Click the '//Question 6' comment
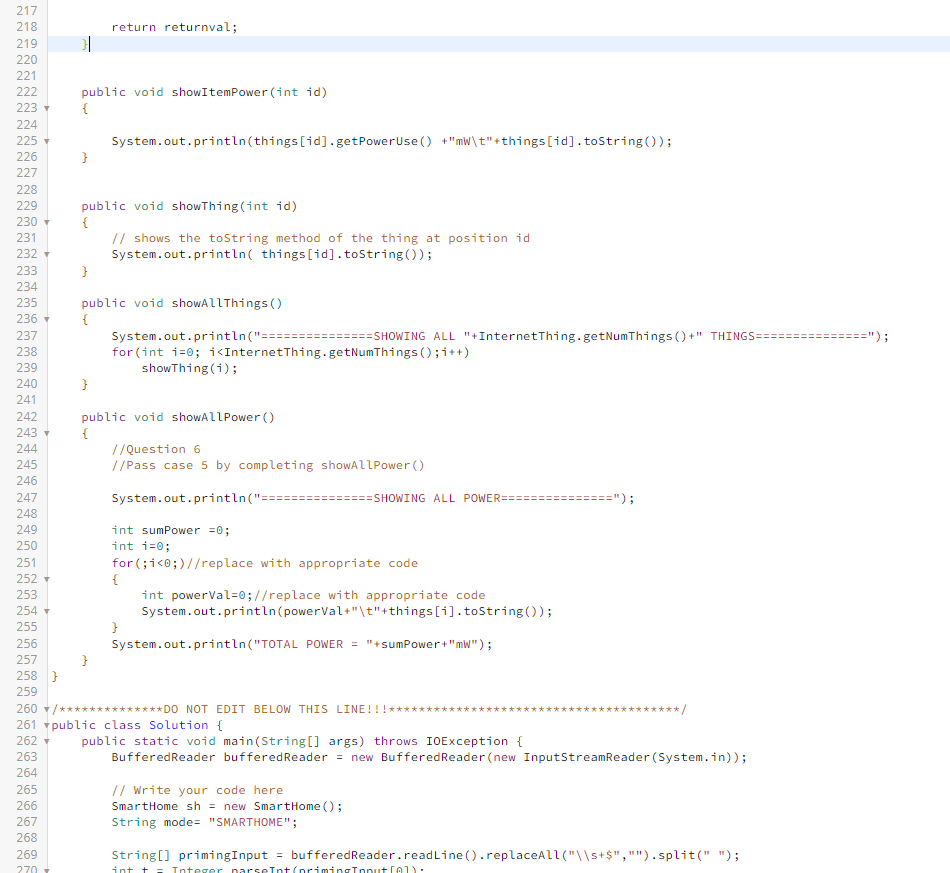 click(156, 449)
